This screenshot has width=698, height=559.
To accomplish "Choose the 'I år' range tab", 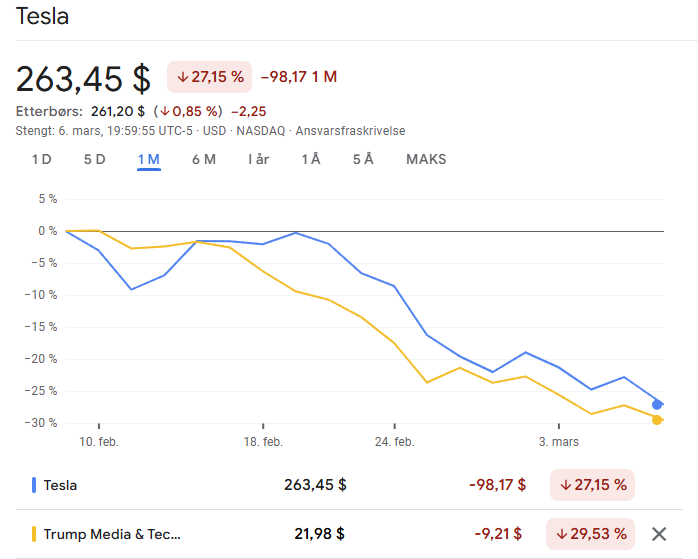I will coord(259,159).
